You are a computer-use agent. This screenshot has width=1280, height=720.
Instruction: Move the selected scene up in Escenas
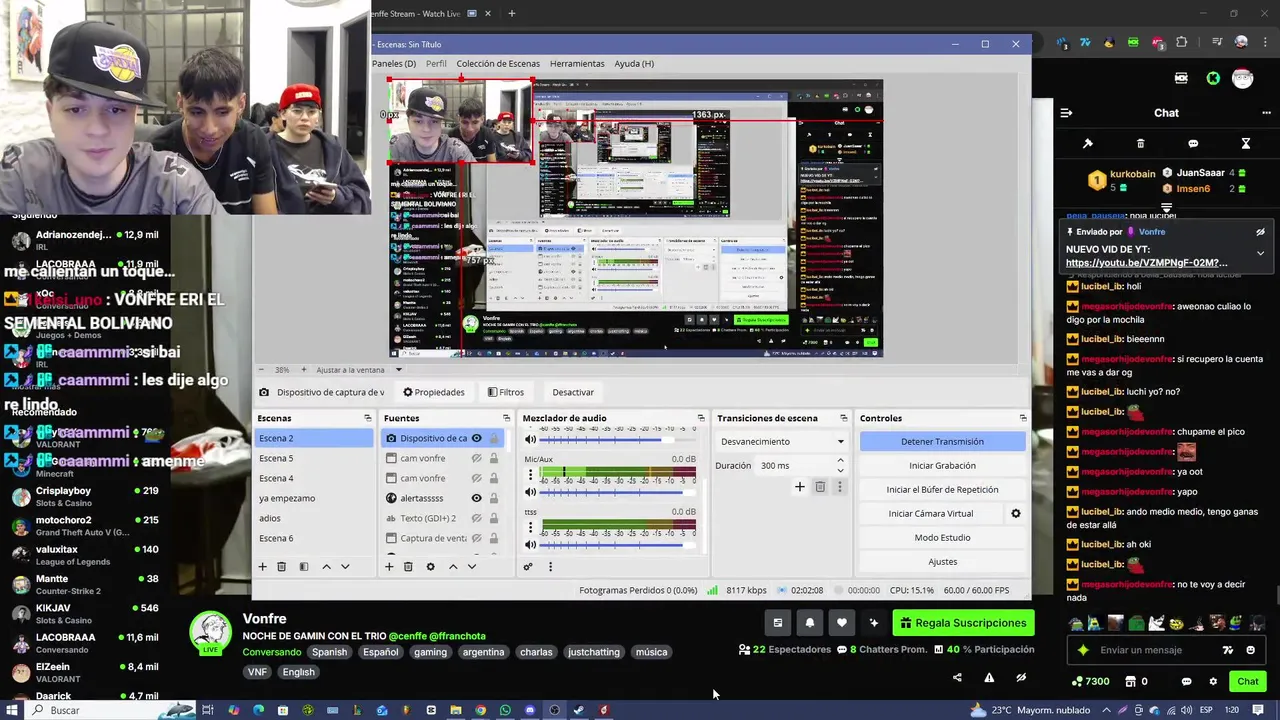[x=326, y=567]
